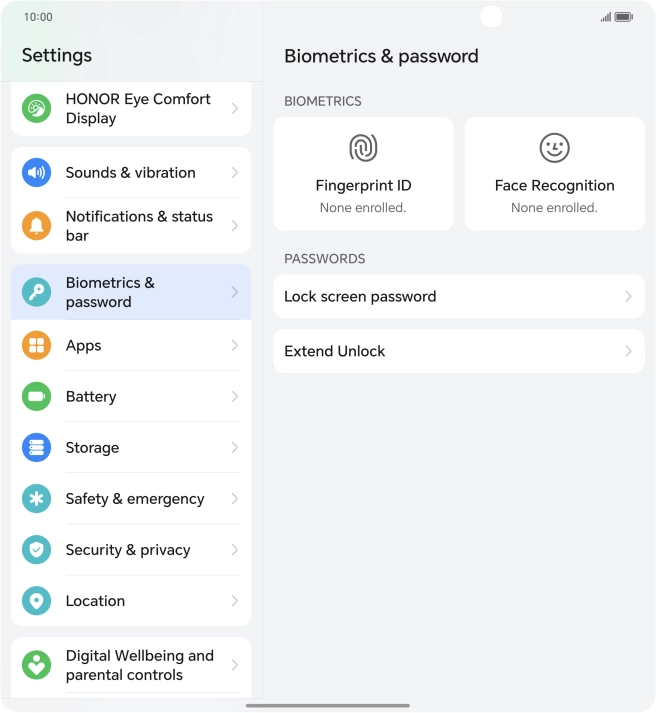
Task: Click the orange Apps grid icon
Action: (x=37, y=345)
